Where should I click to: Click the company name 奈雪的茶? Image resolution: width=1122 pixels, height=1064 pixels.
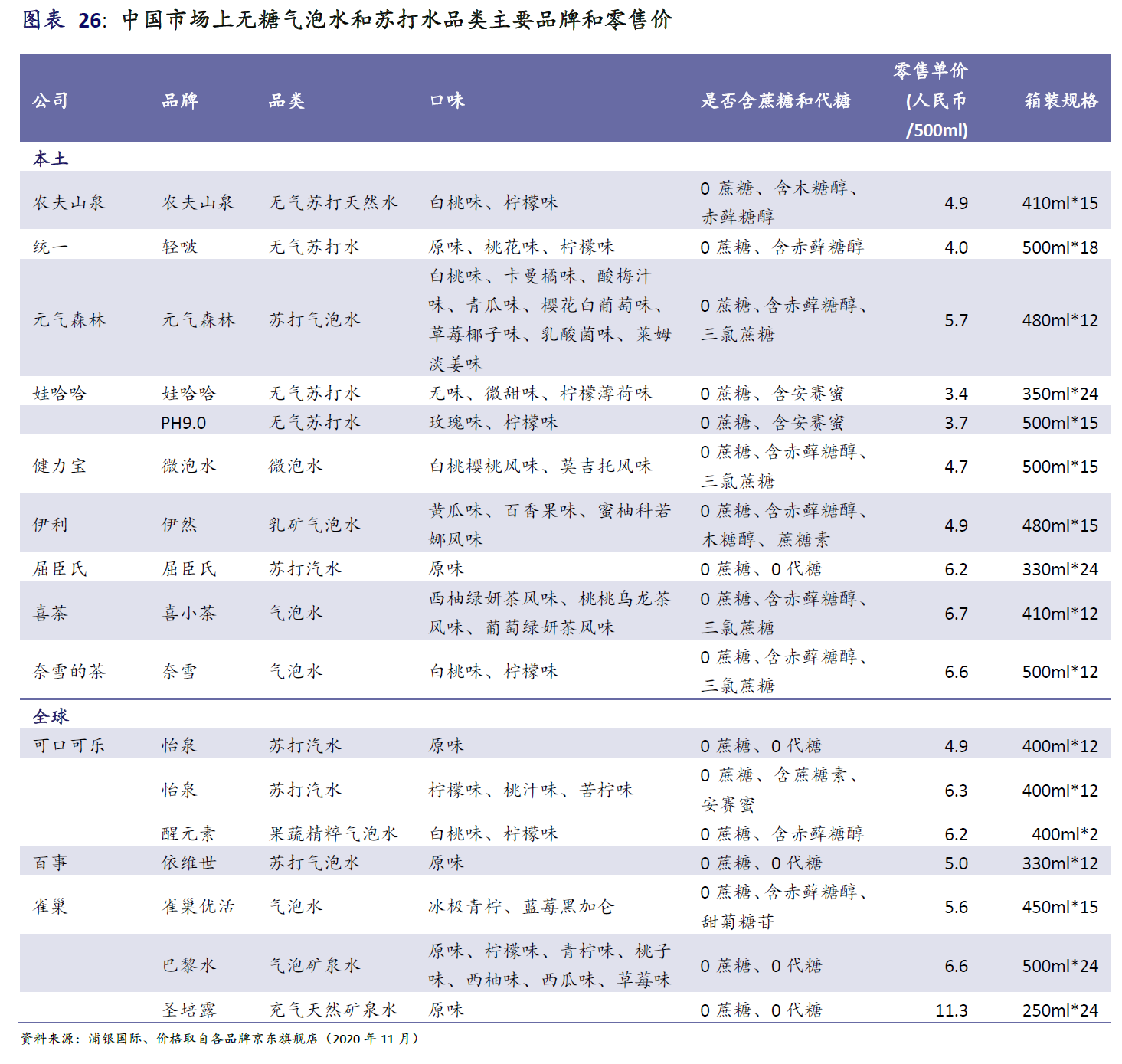click(69, 671)
